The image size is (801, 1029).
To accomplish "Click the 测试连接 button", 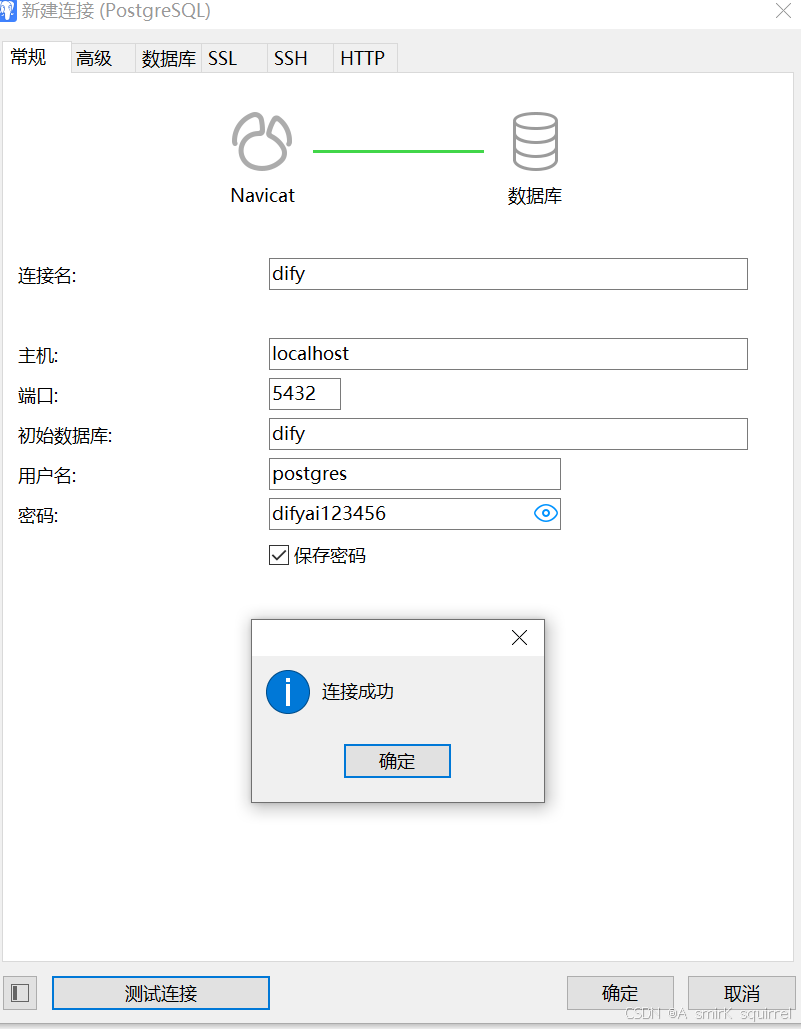I will coord(161,993).
